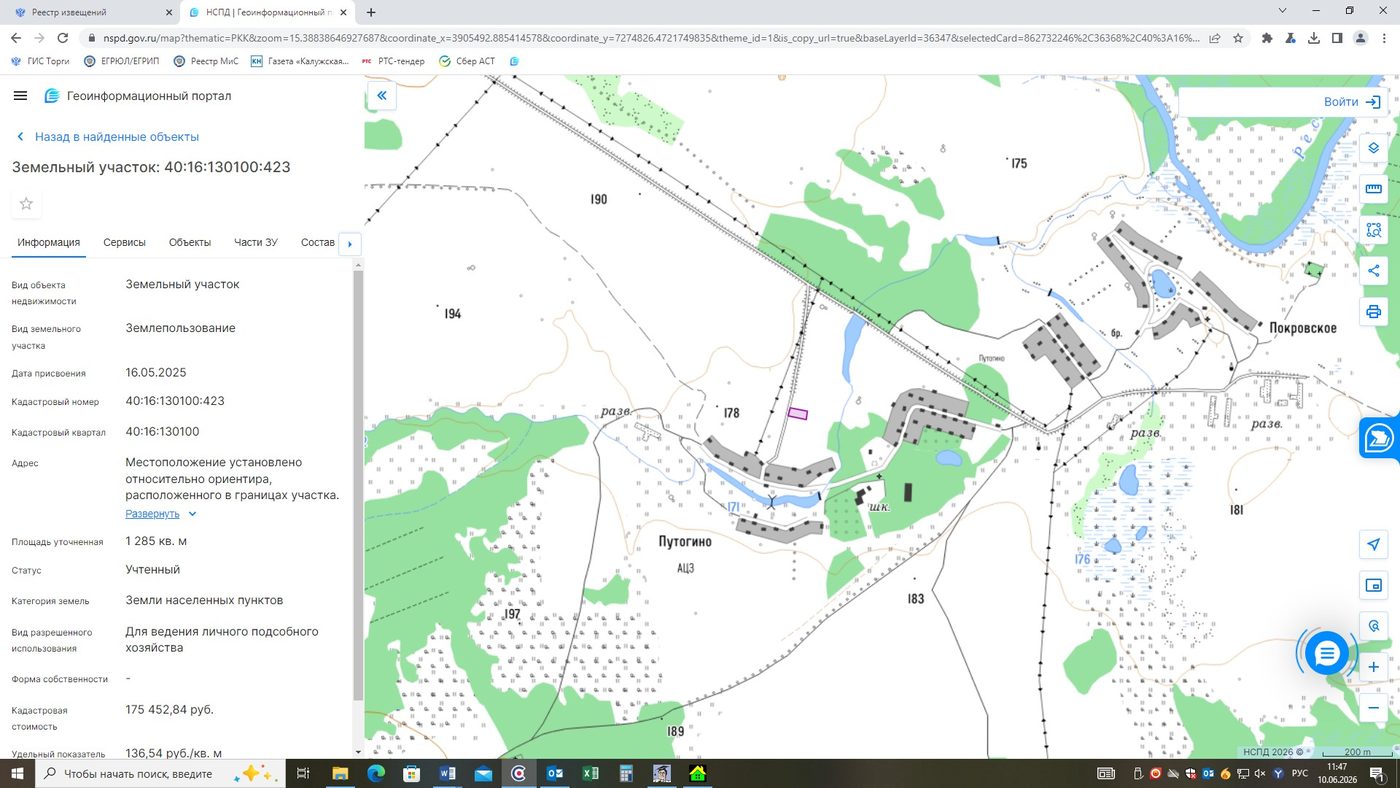Open the browser extensions puzzle icon

(x=1267, y=38)
